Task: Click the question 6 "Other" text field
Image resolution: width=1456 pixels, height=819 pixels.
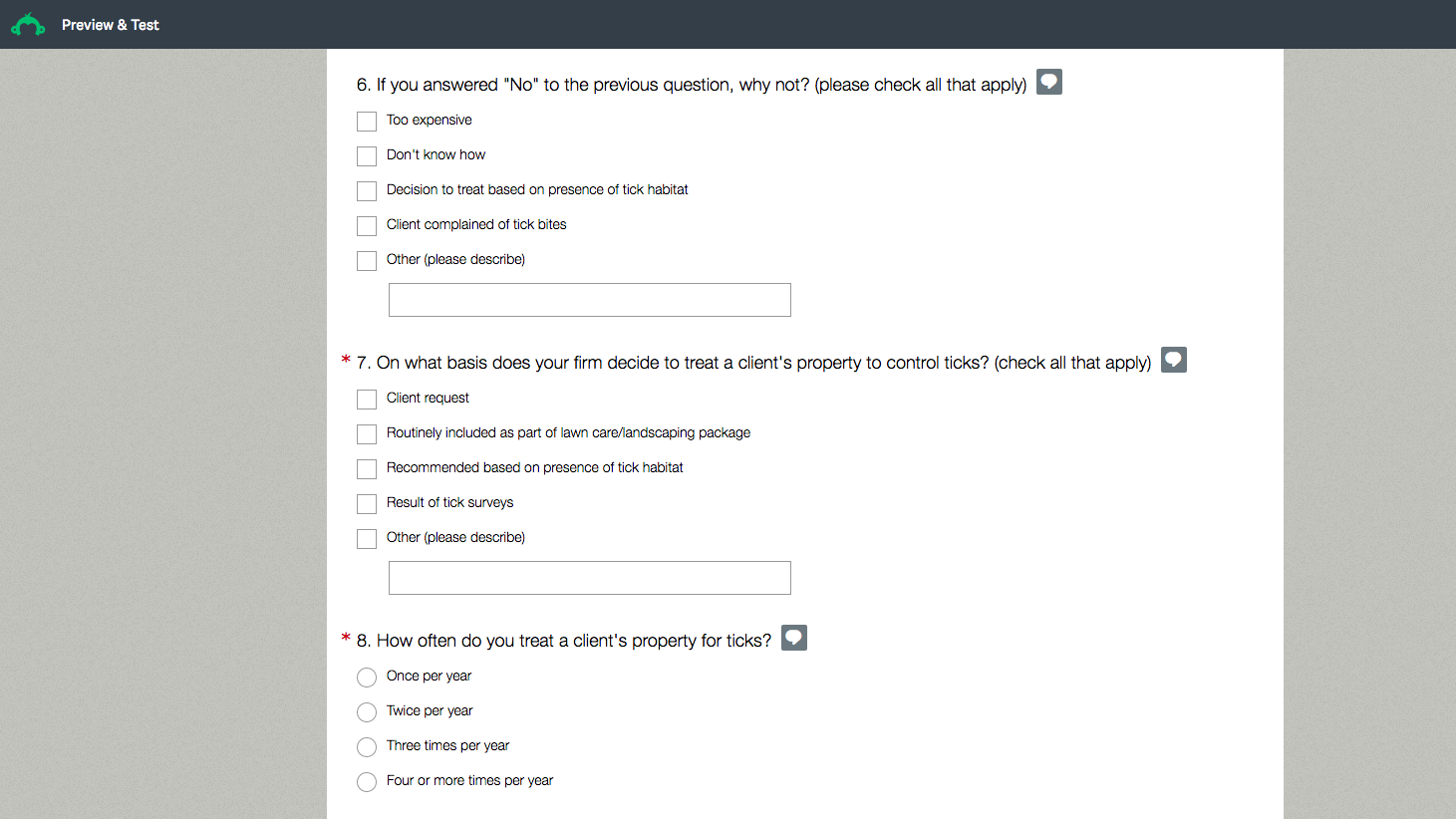Action: tap(589, 300)
